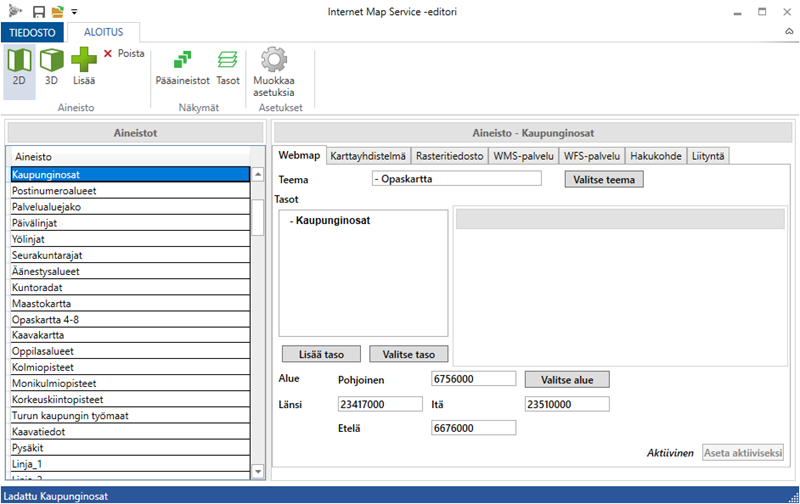Click the datasets list scrollbar thumb
This screenshot has height=504, width=800.
point(258,217)
